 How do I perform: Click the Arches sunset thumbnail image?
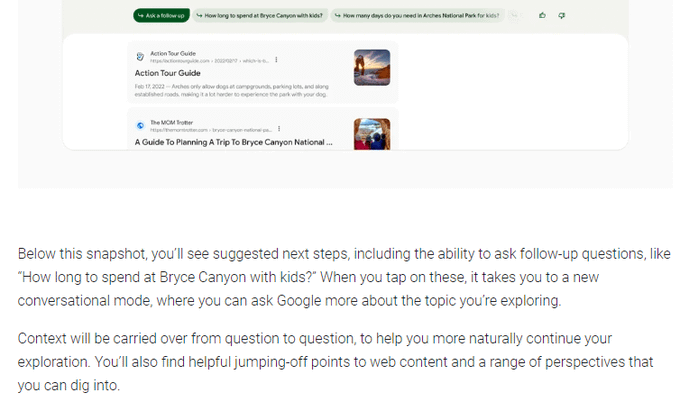[372, 67]
